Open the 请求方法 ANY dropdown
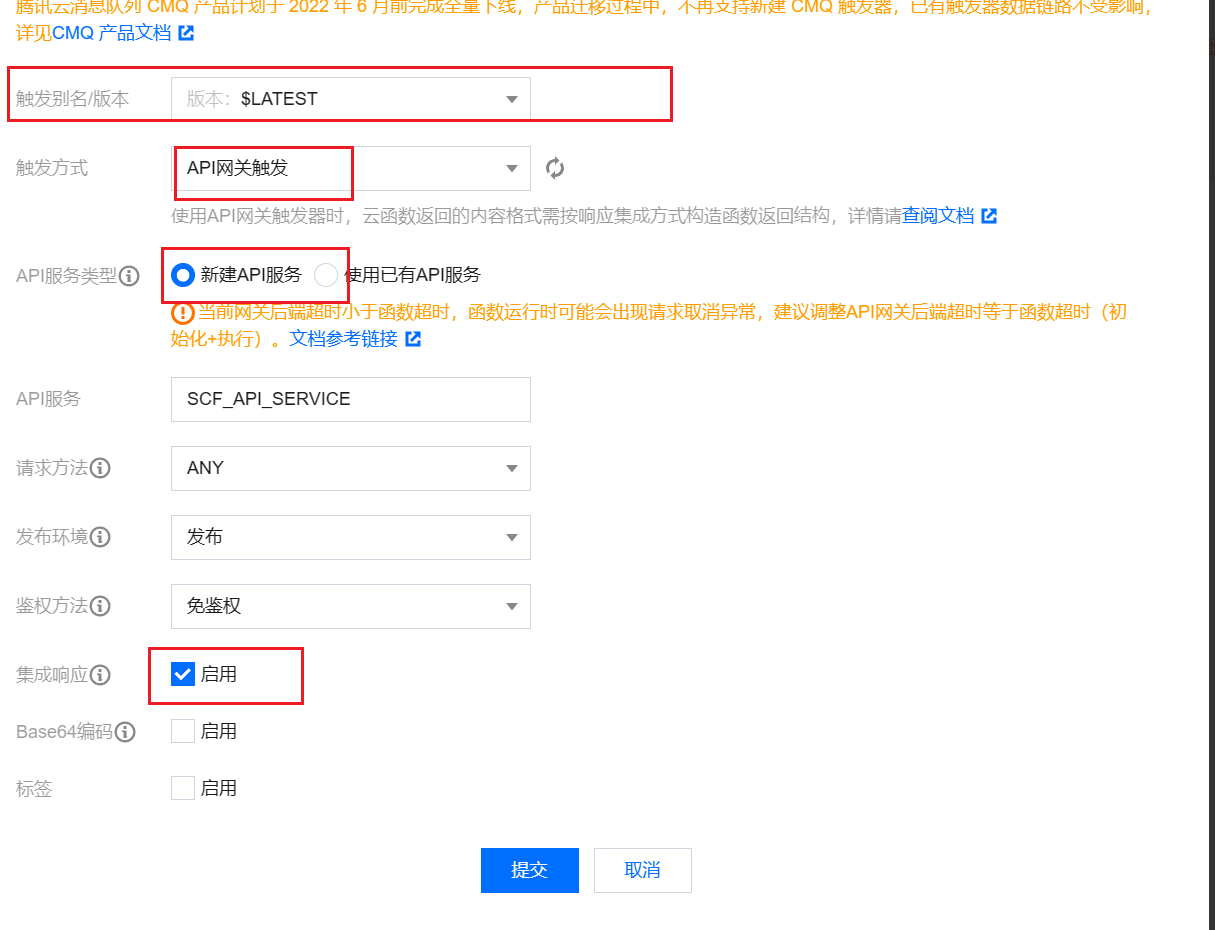Image resolution: width=1215 pixels, height=930 pixels. (350, 468)
